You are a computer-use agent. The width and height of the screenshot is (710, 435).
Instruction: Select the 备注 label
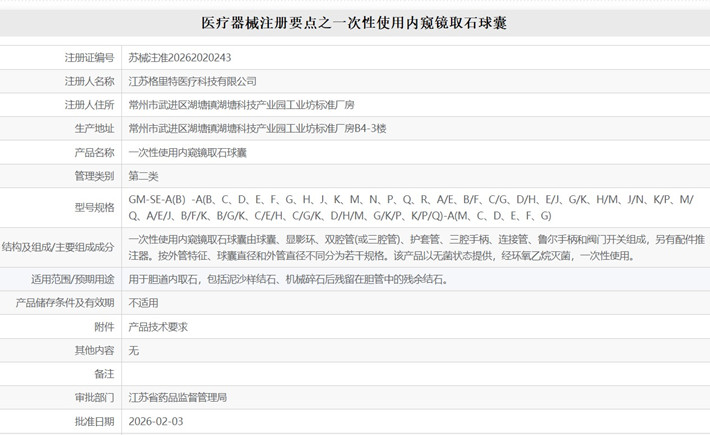point(104,374)
